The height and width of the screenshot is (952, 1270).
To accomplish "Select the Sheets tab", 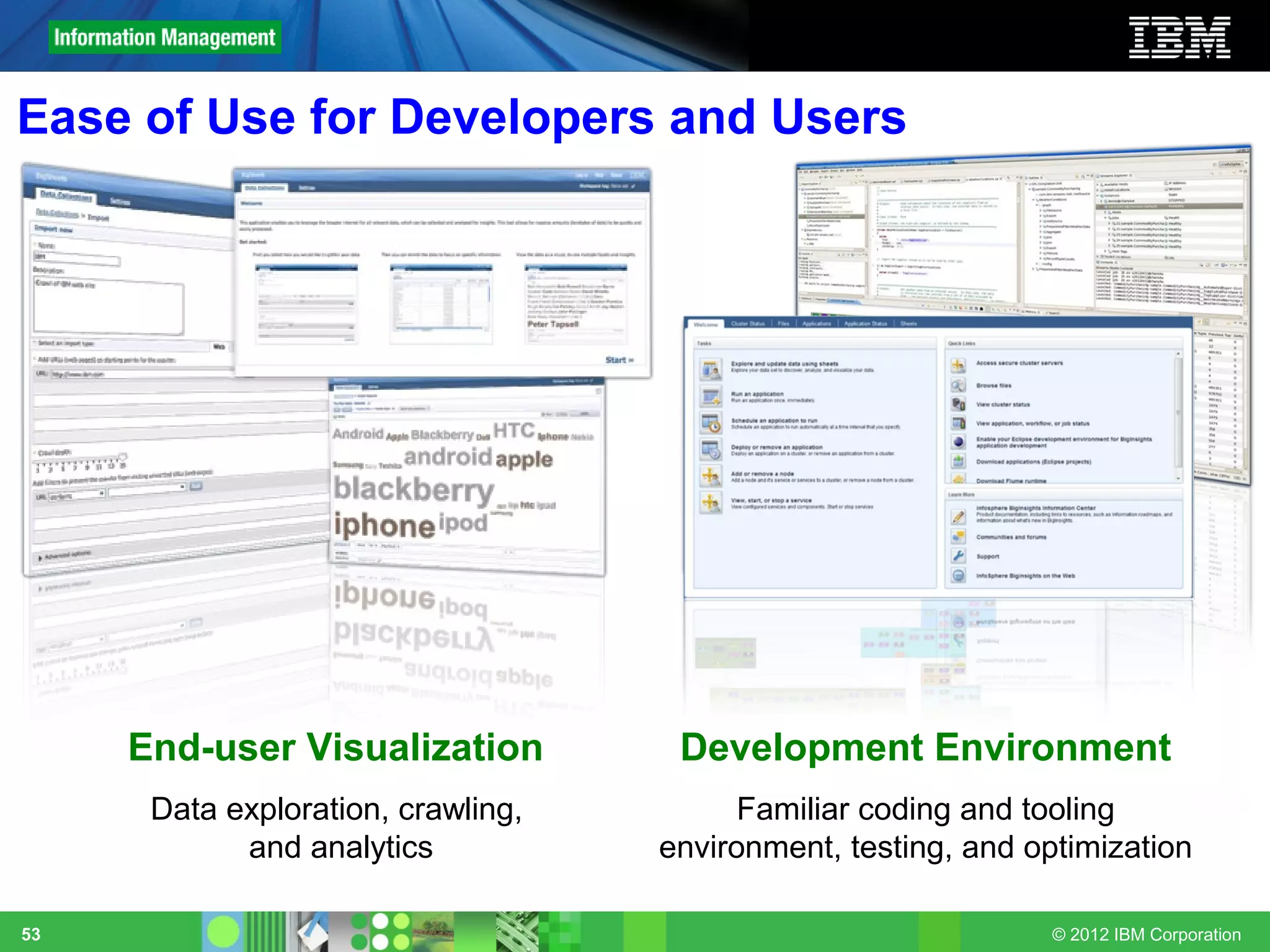I will click(x=908, y=324).
